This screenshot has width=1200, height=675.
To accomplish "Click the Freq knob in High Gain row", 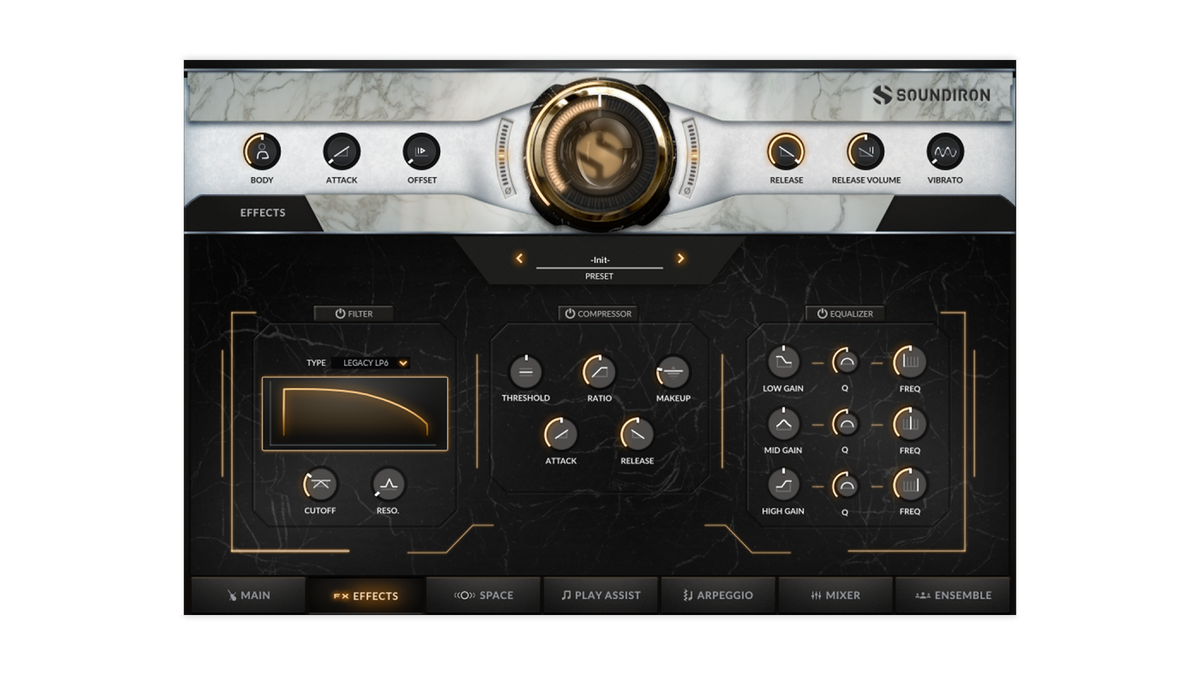I will (x=910, y=486).
